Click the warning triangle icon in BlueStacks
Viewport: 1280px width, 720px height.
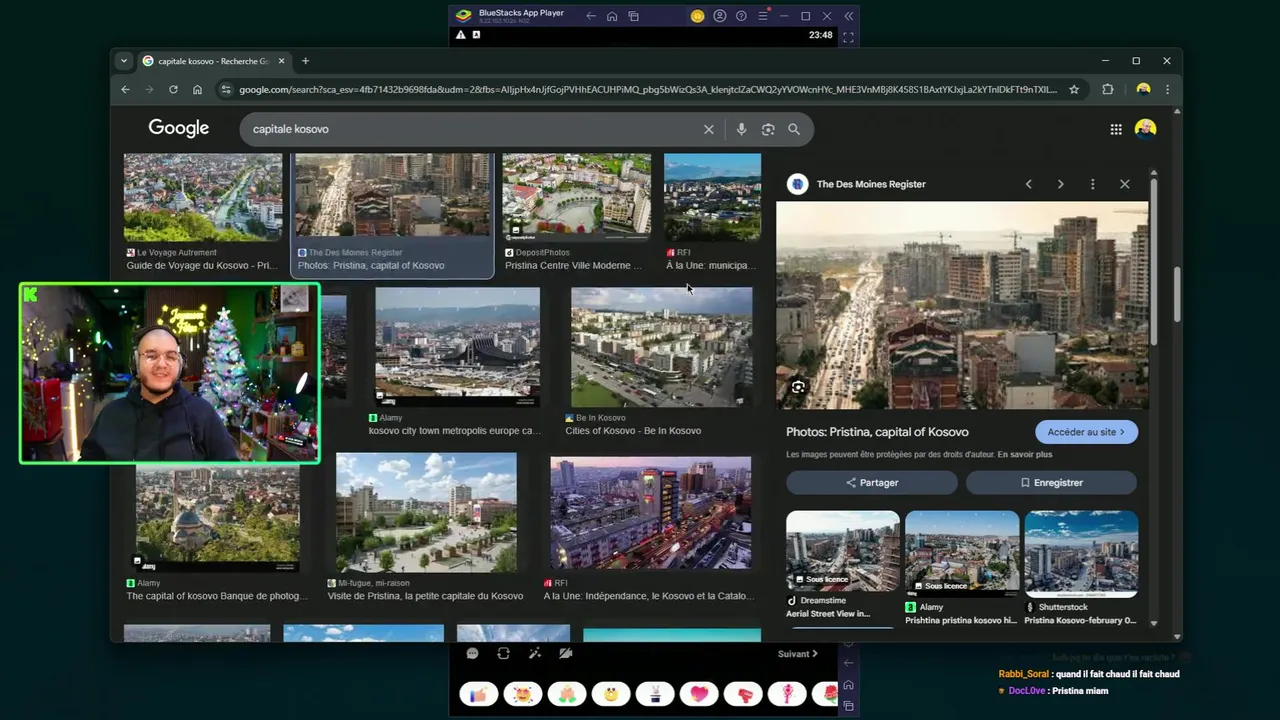pos(460,35)
